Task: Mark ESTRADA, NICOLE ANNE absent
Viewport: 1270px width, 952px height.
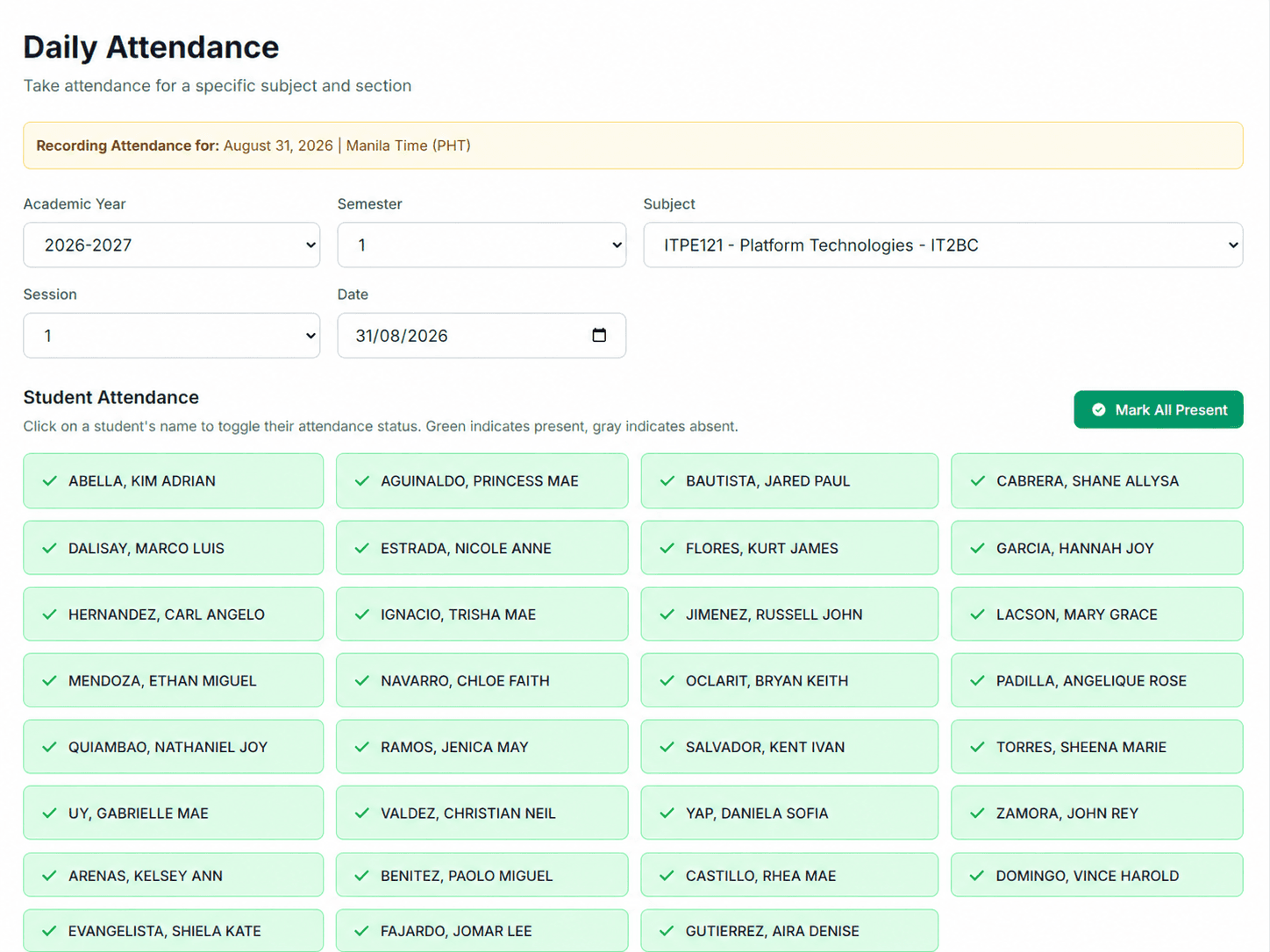Action: 482,548
